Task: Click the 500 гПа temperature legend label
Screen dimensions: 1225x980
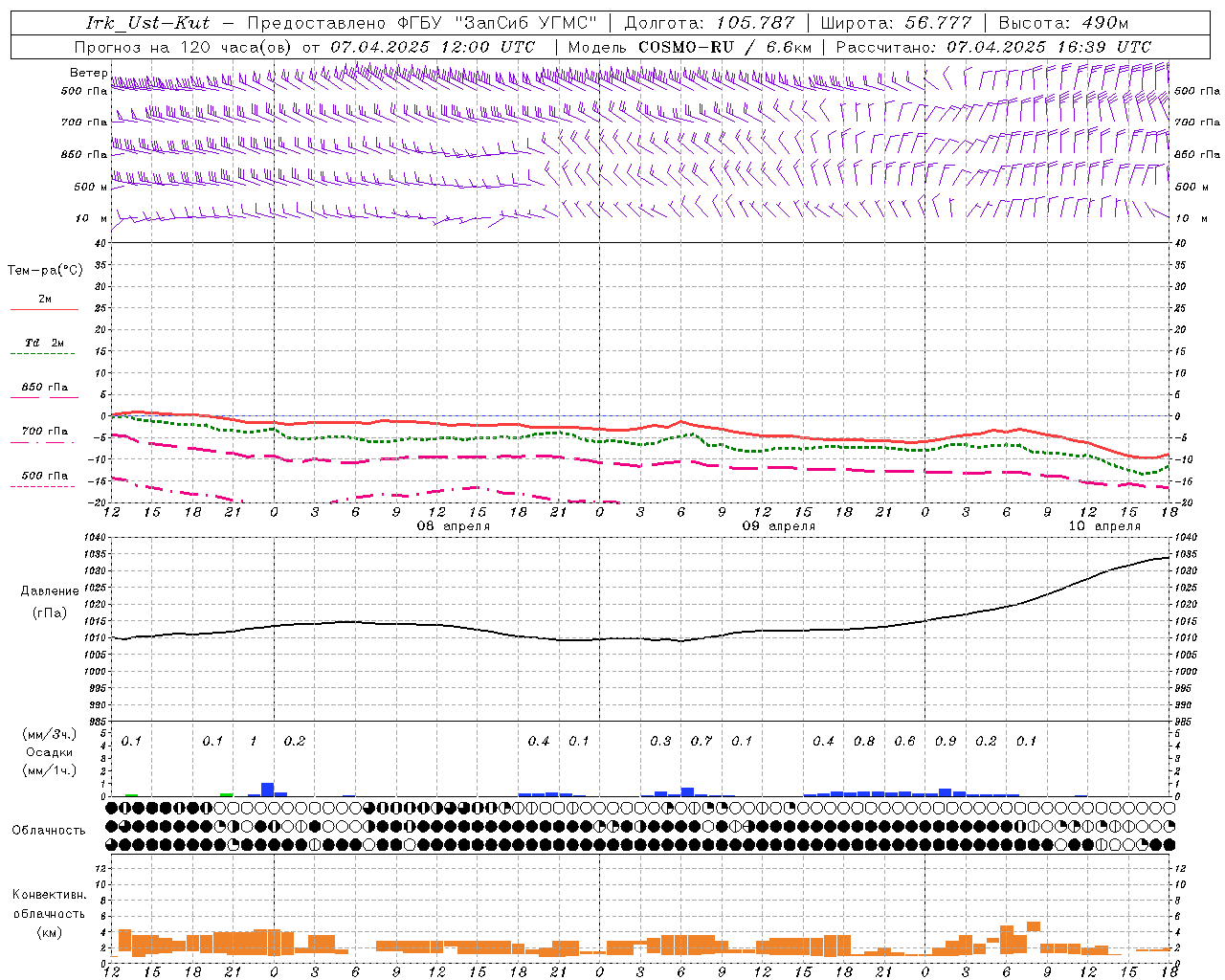Action: [x=44, y=476]
